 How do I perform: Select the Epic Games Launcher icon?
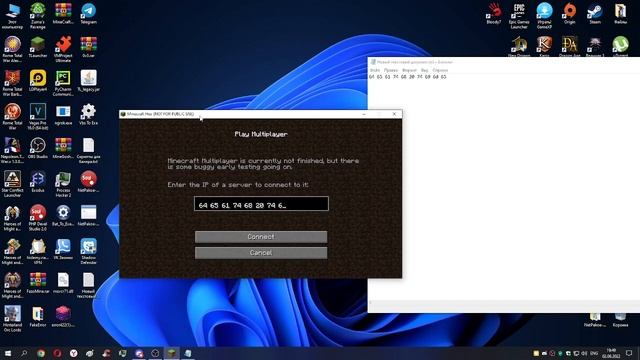519,16
